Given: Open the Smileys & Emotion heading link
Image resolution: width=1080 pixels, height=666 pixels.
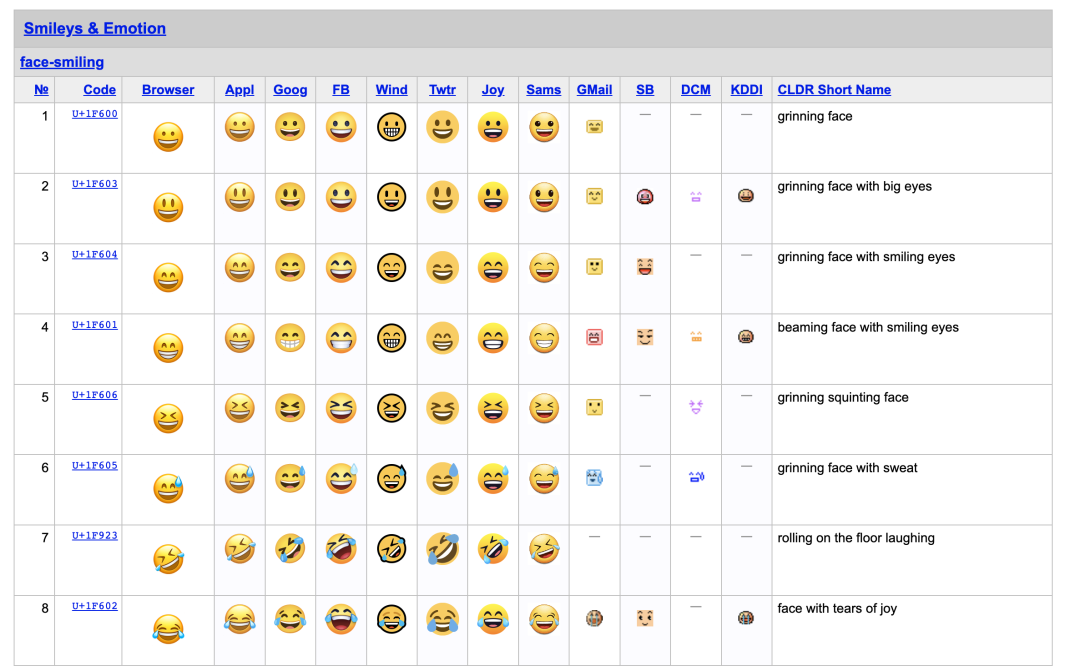Looking at the screenshot, I should 95,29.
